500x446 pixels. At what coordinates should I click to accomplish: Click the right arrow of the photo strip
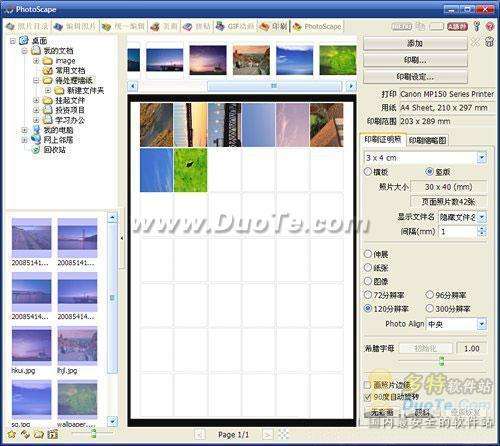[x=351, y=86]
